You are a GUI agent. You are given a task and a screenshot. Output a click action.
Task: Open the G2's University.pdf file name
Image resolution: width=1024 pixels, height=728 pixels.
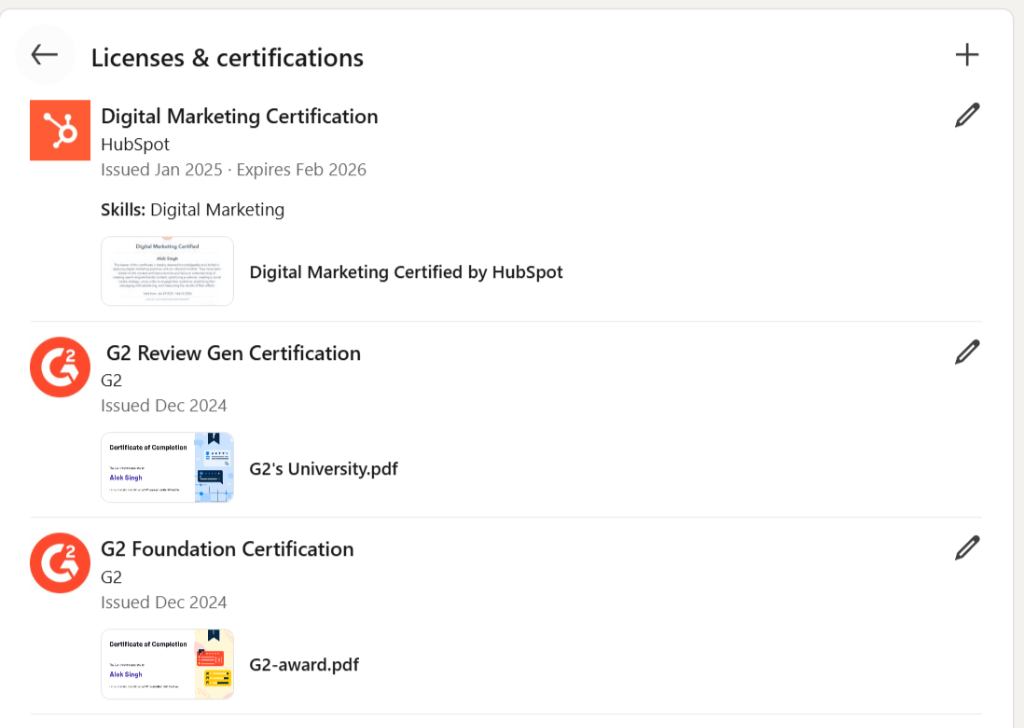tap(323, 468)
